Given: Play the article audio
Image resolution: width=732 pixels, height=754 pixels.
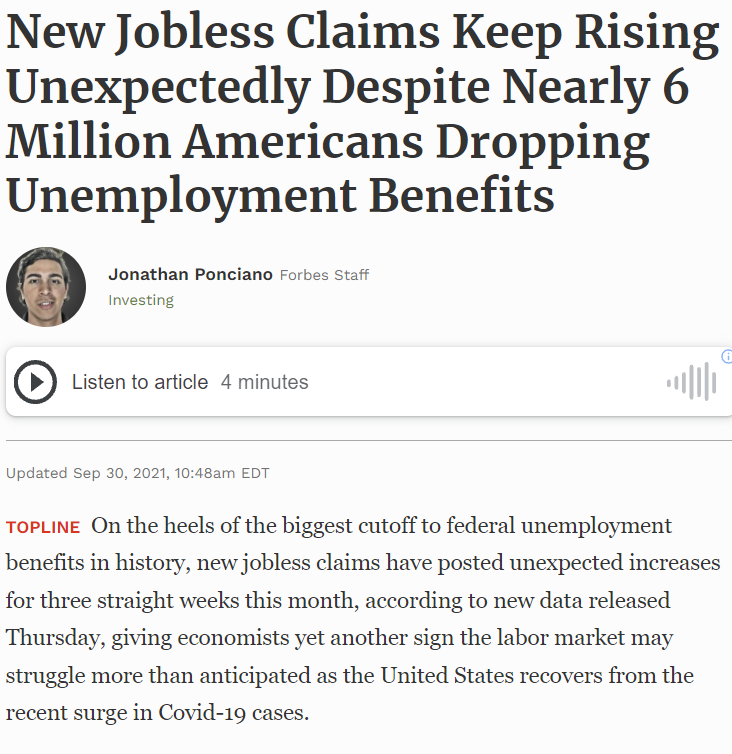Looking at the screenshot, I should pos(35,382).
